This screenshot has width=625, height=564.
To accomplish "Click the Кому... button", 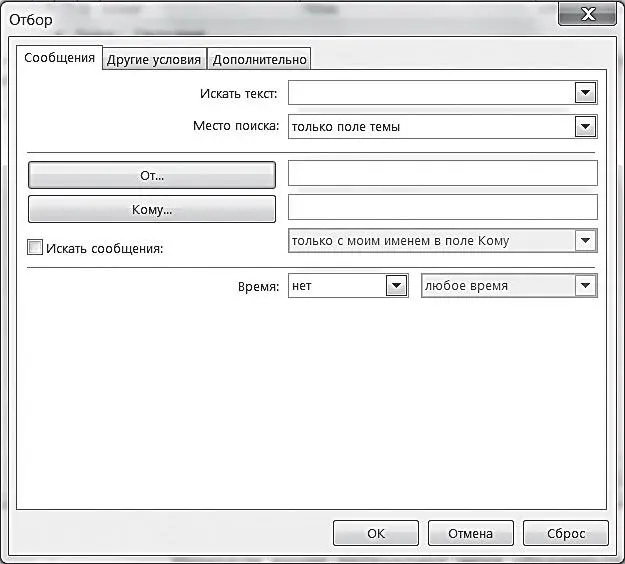I will [152, 209].
